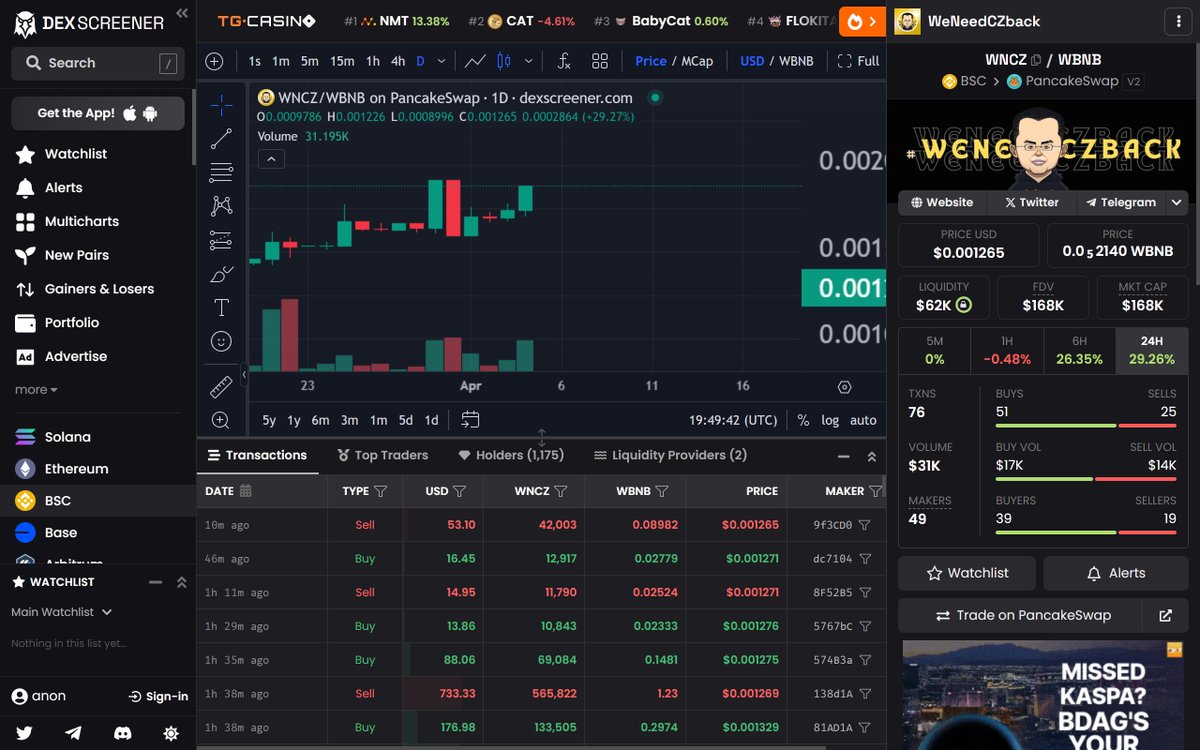
Task: Open New Pairs in sidebar
Action: tap(76, 255)
